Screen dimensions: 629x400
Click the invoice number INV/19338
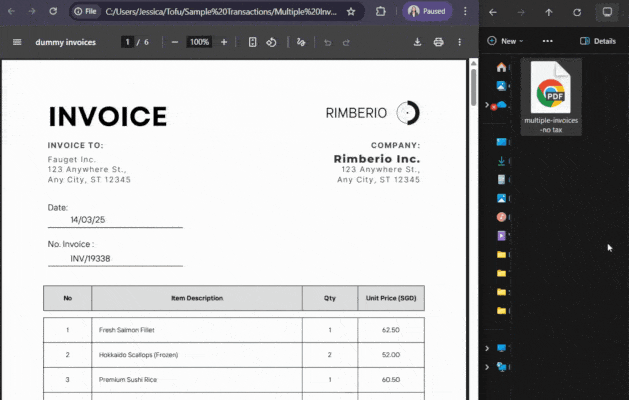[x=90, y=259]
